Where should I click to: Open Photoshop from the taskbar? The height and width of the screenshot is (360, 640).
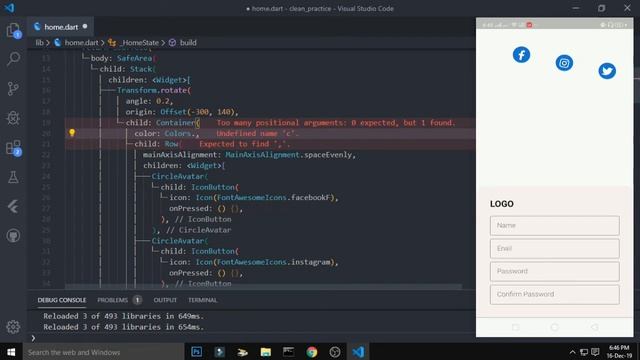tap(196, 352)
